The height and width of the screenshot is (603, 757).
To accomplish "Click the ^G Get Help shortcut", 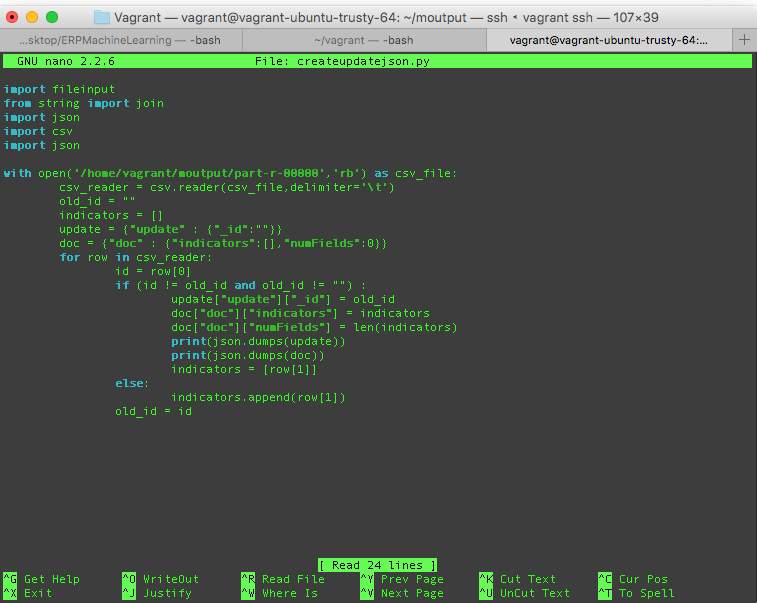I will click(x=42, y=579).
